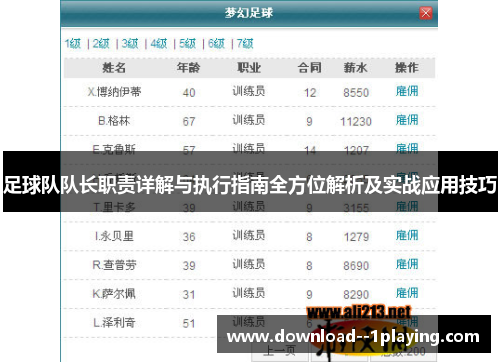Click contract 9 in K.萨尔佩 row
The width and height of the screenshot is (500, 362).
[309, 295]
